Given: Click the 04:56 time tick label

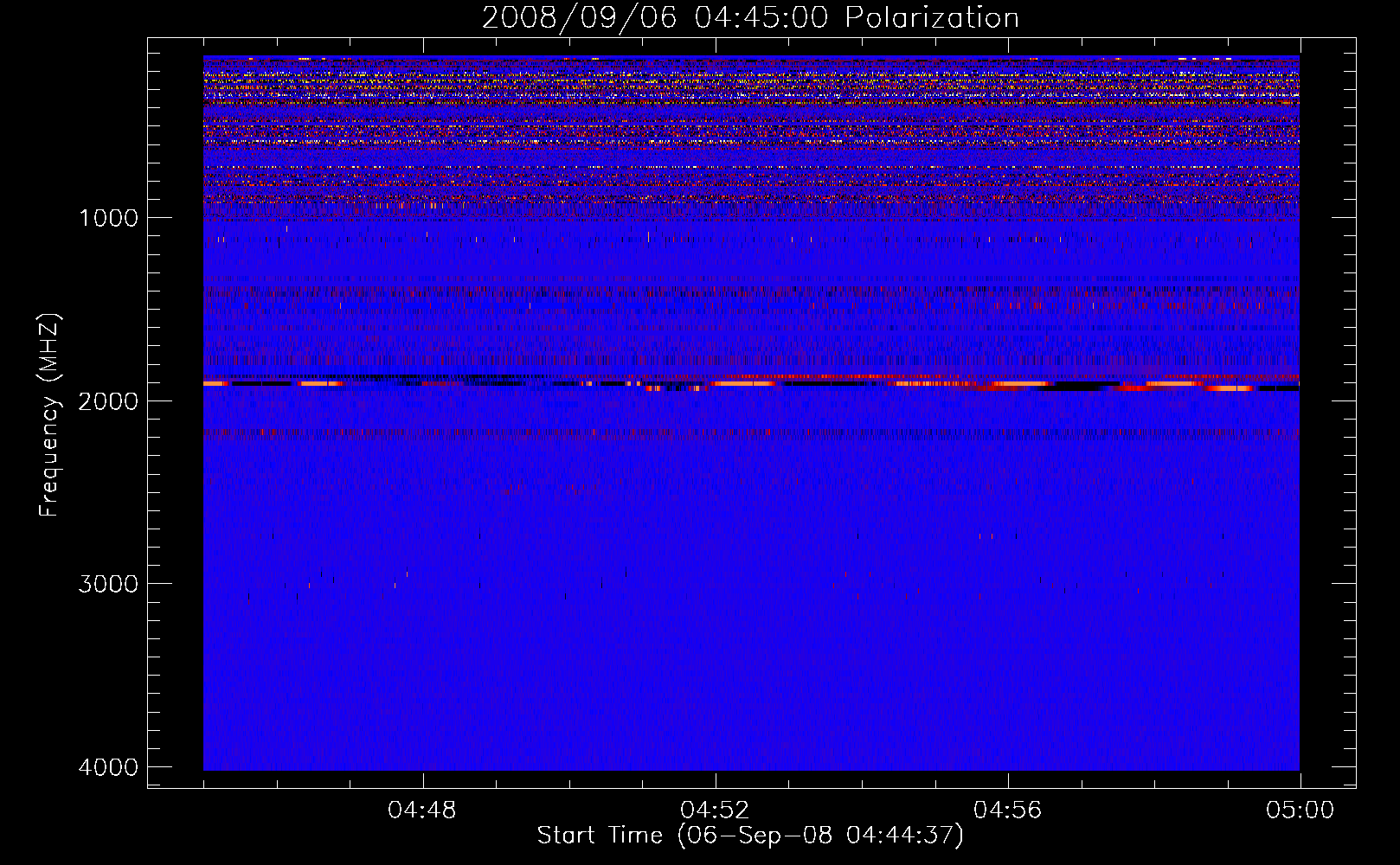Looking at the screenshot, I should click(1007, 811).
